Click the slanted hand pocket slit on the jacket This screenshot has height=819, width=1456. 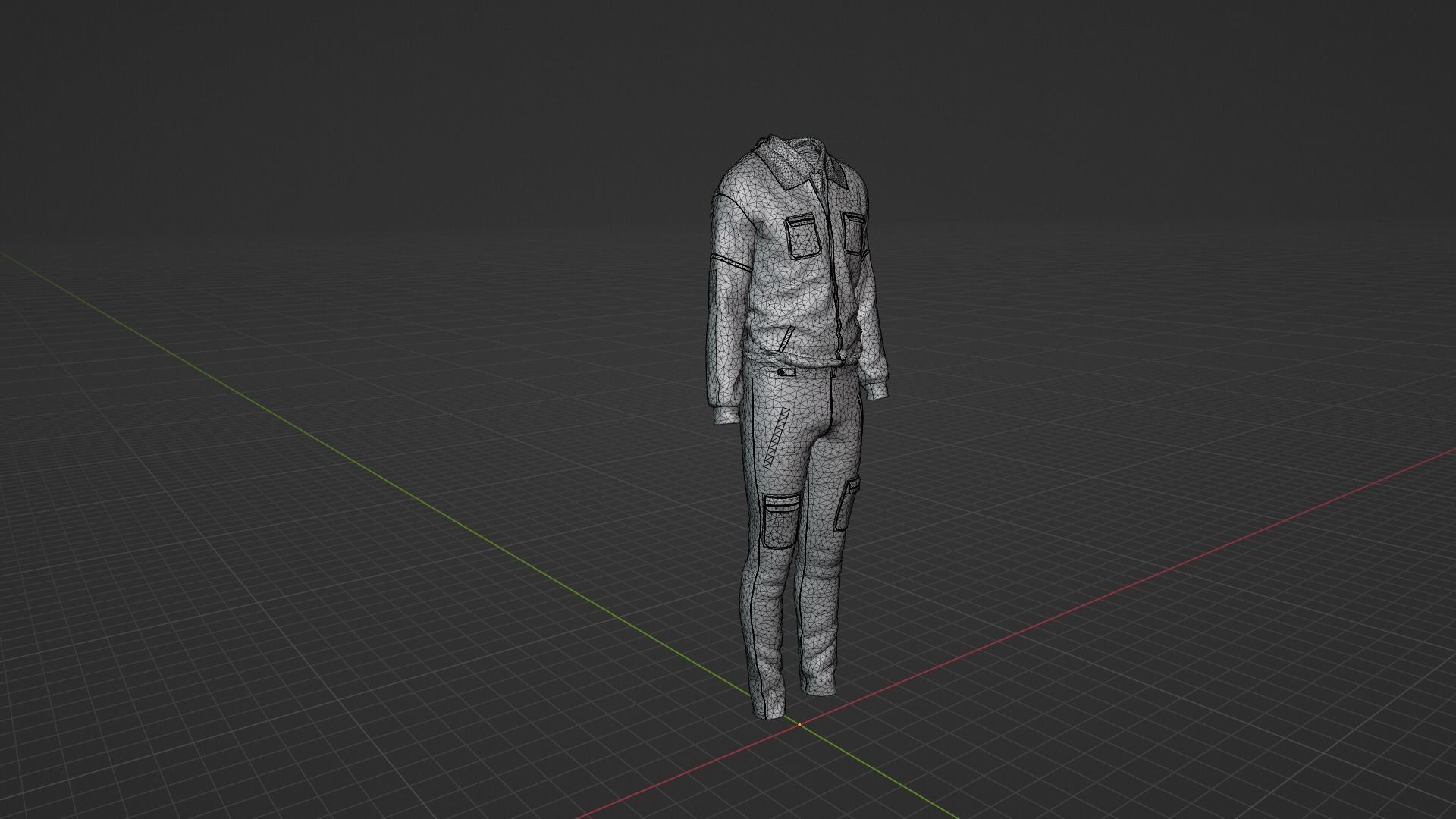click(786, 339)
